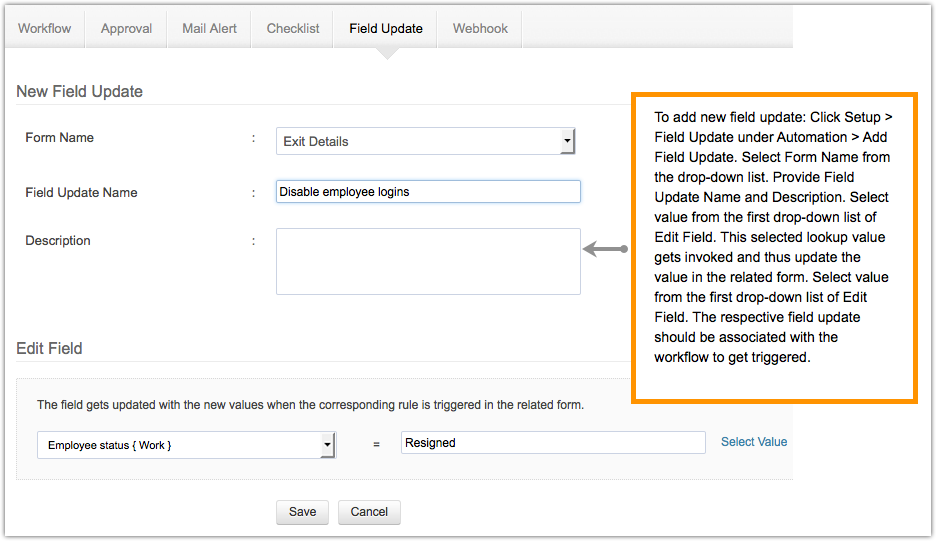Open the Workflow tab
The width and height of the screenshot is (936, 541).
pyautogui.click(x=45, y=29)
